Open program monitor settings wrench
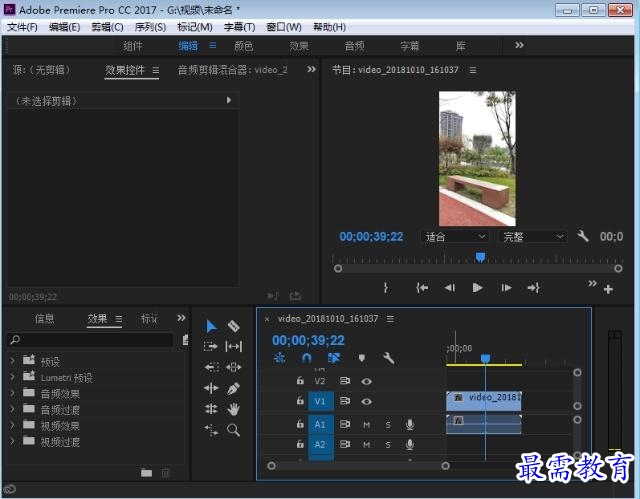Screen dimensions: 640x499 [x=583, y=236]
